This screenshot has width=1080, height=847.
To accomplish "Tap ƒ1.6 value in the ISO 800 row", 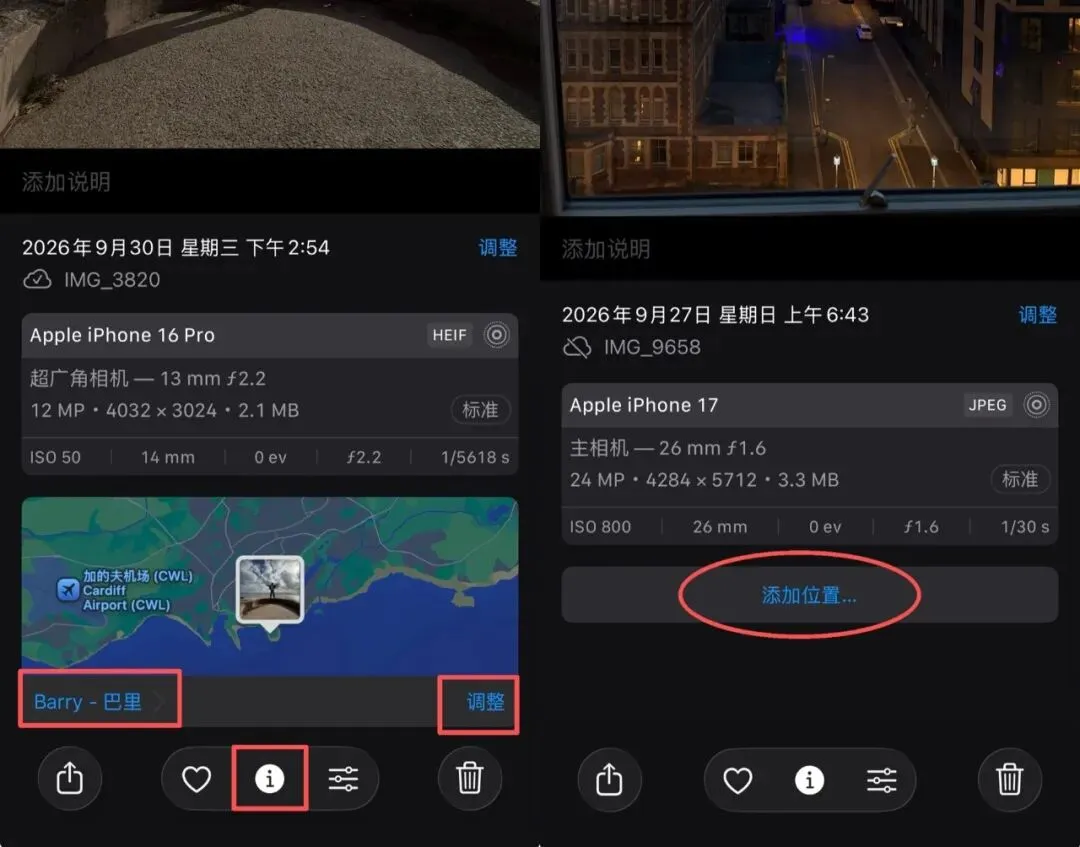I will 921,527.
